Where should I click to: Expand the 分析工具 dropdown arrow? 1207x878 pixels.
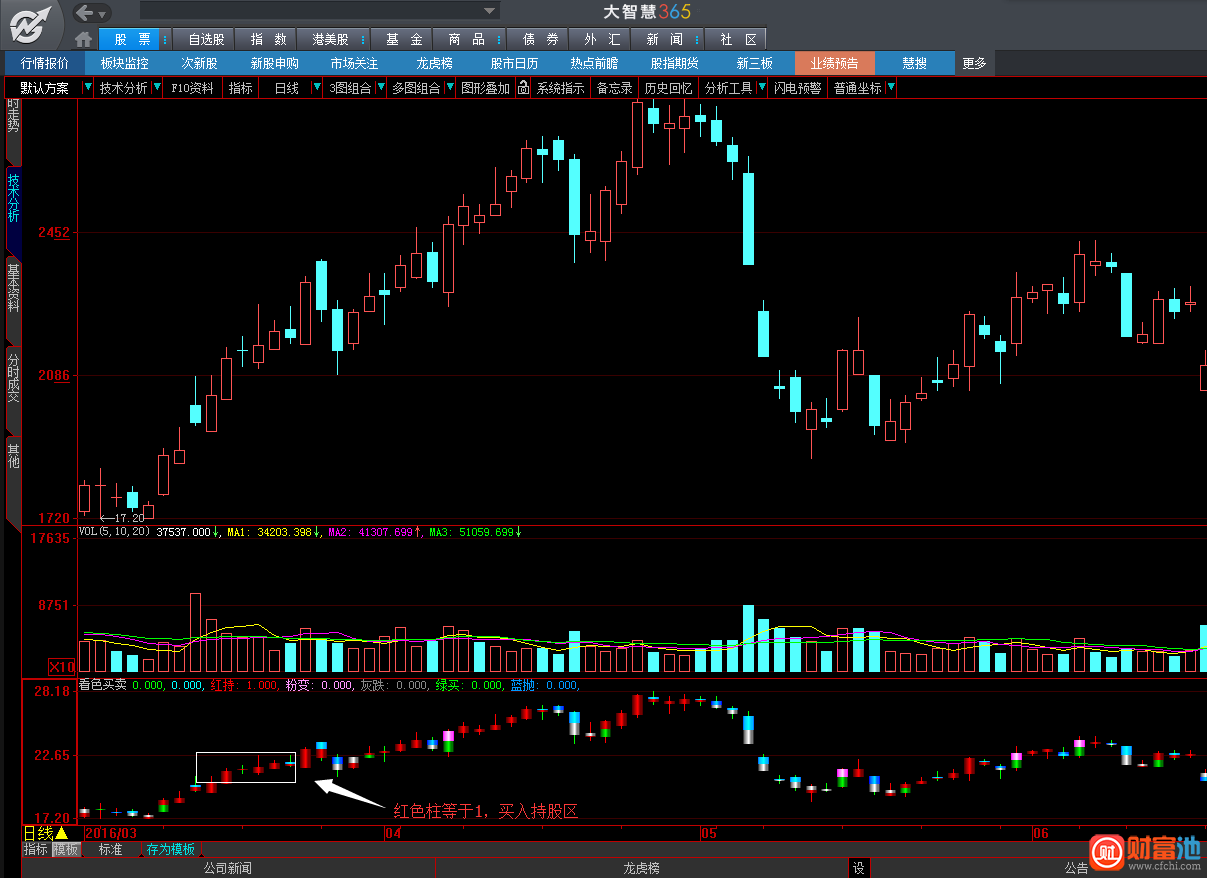click(x=761, y=88)
